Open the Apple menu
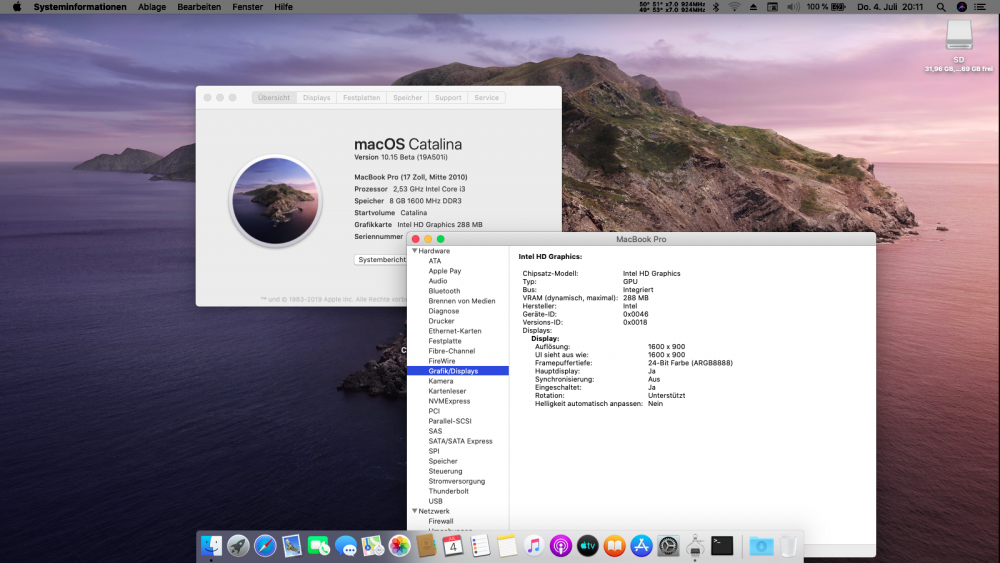Screen dimensions: 1000x563 [17, 7]
